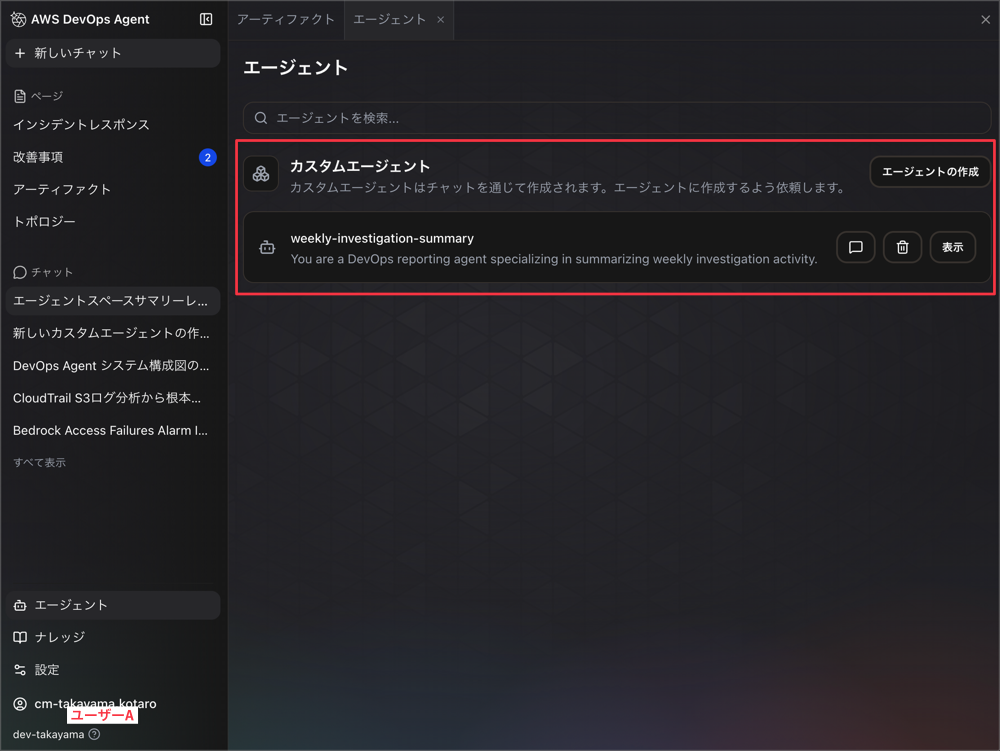Click the エージェントの作成 button

[930, 171]
